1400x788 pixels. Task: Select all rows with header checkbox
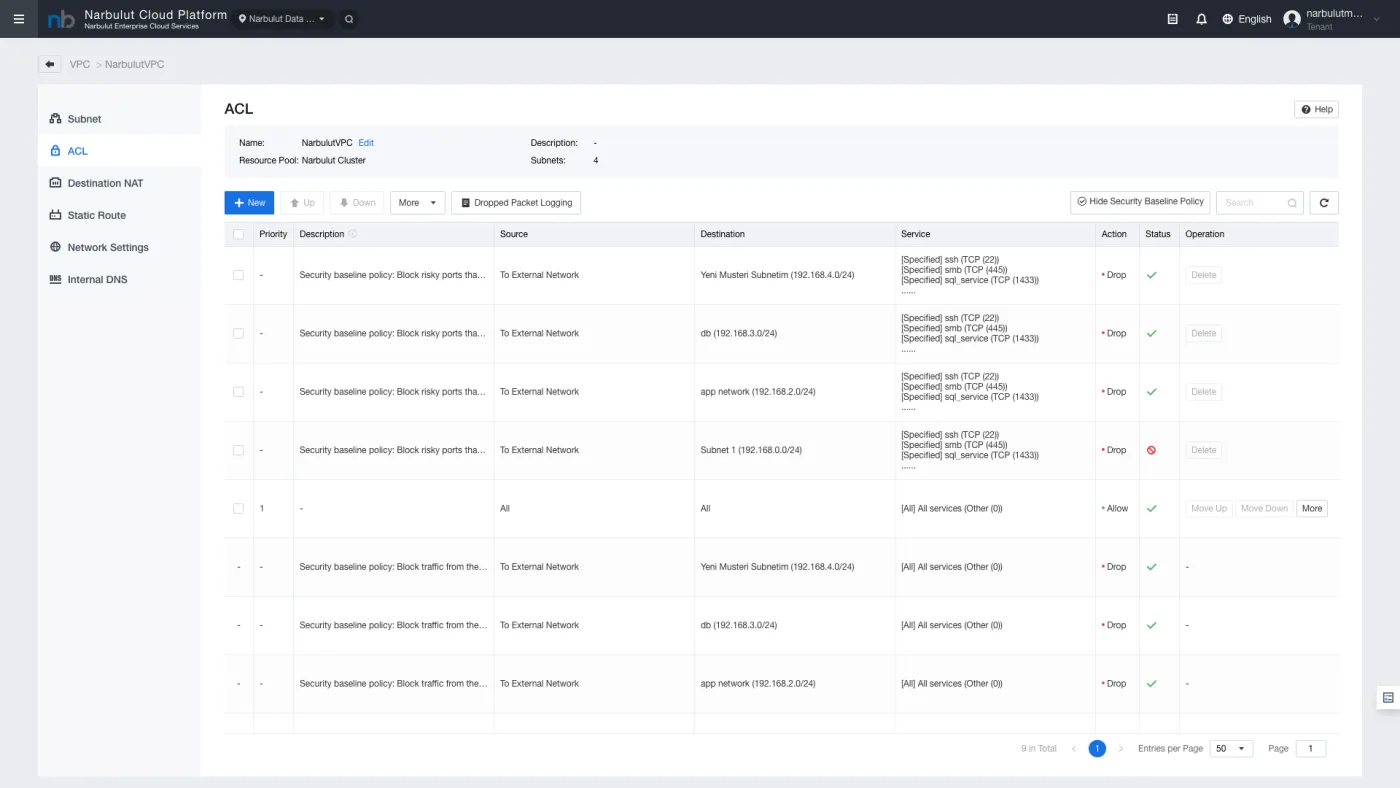coord(238,234)
